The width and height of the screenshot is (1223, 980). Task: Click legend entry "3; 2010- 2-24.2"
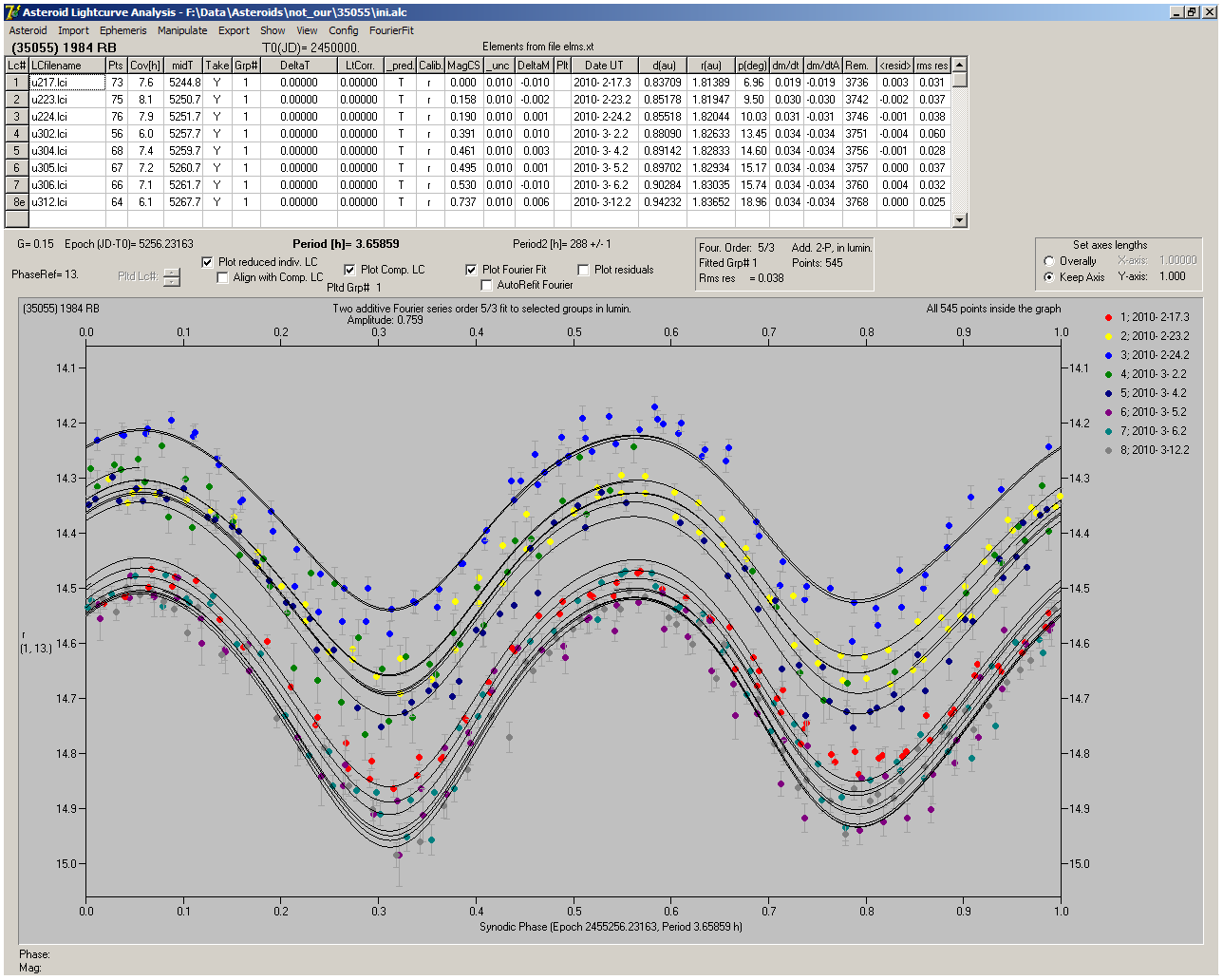click(1155, 355)
